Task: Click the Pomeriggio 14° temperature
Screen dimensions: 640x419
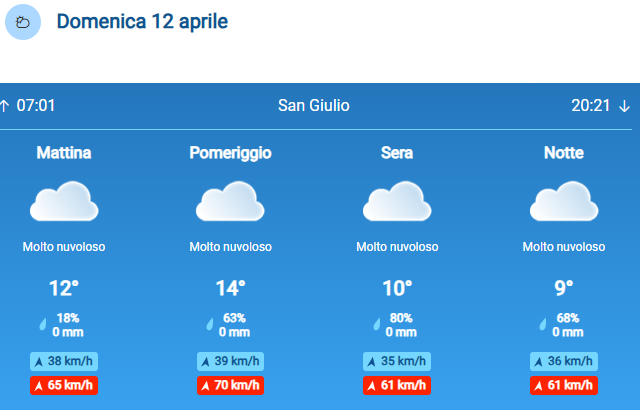Action: pos(231,289)
